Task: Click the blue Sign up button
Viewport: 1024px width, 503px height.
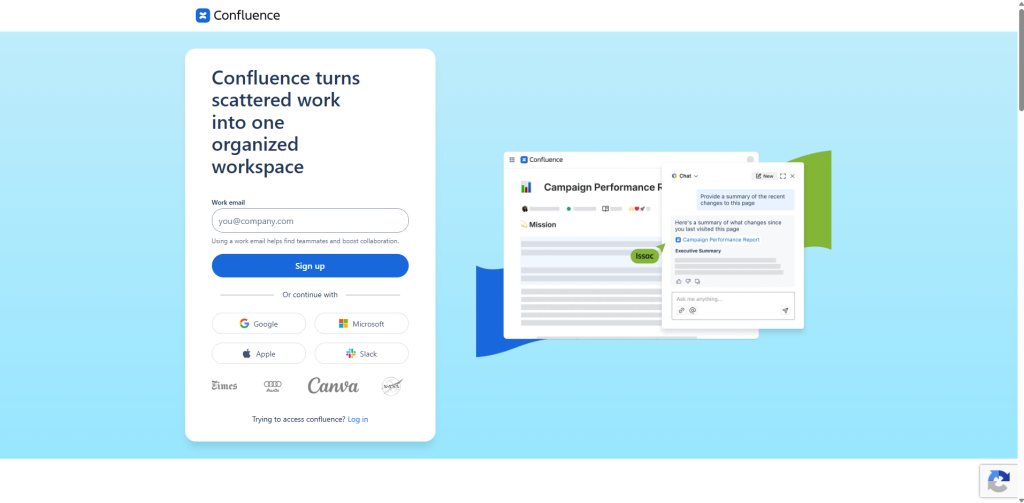Action: 310,266
